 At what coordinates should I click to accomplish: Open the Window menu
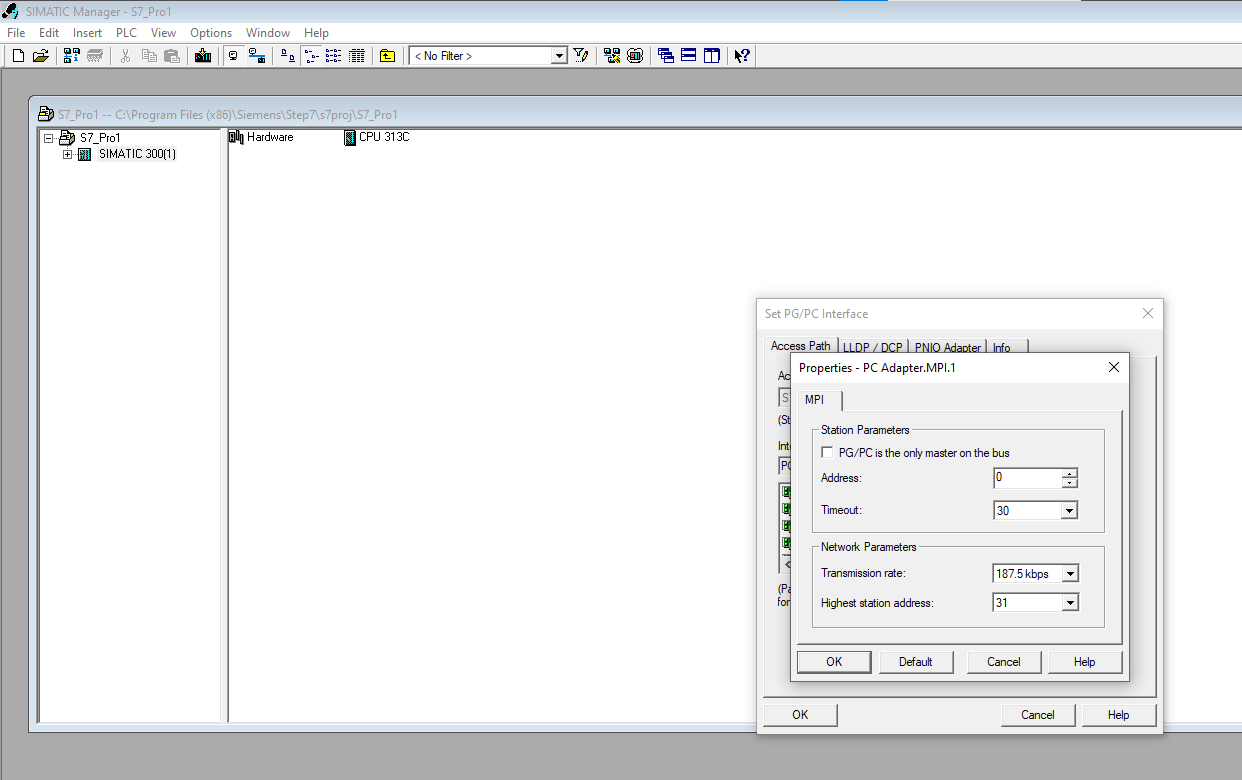(x=268, y=33)
